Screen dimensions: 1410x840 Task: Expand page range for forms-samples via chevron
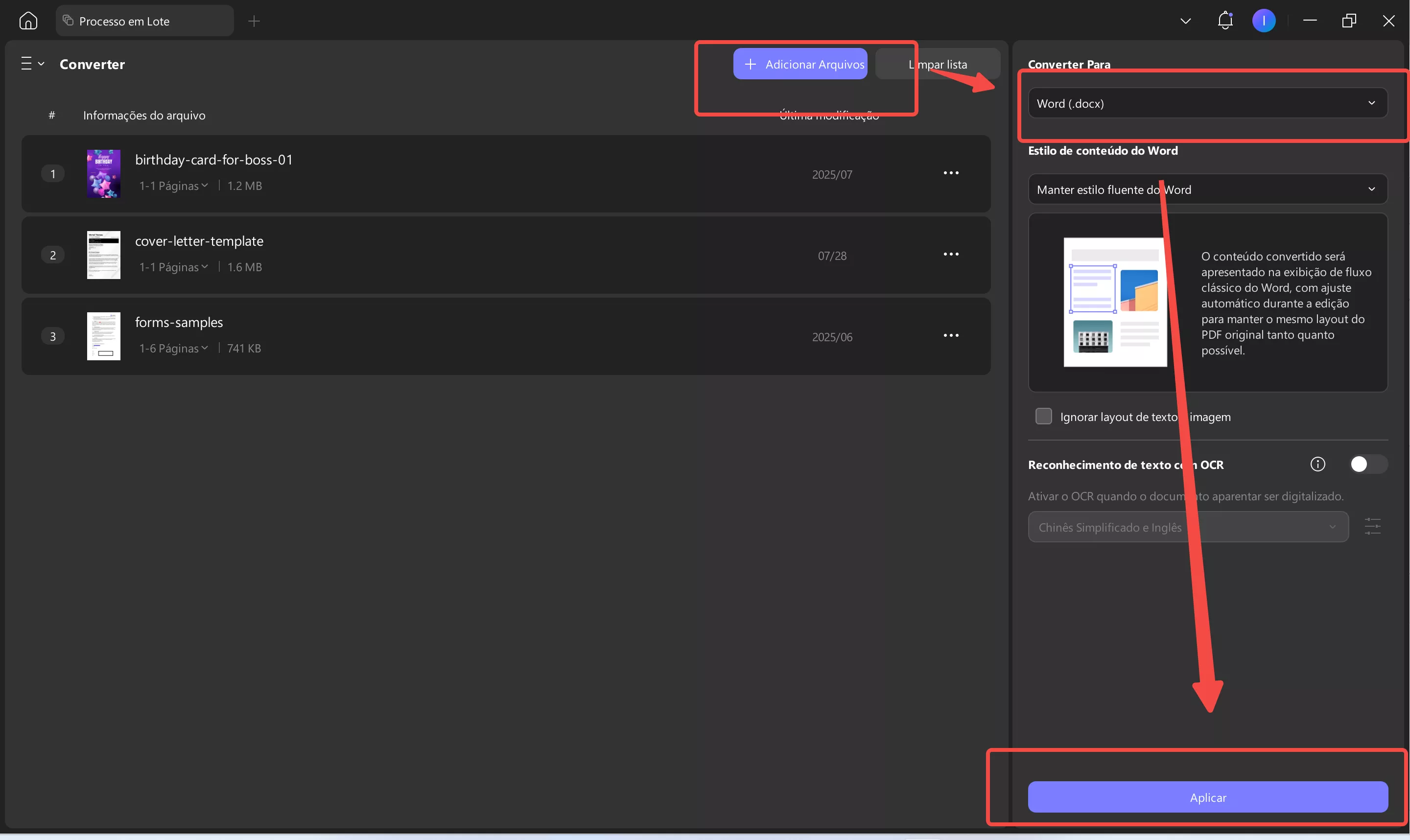coord(205,349)
